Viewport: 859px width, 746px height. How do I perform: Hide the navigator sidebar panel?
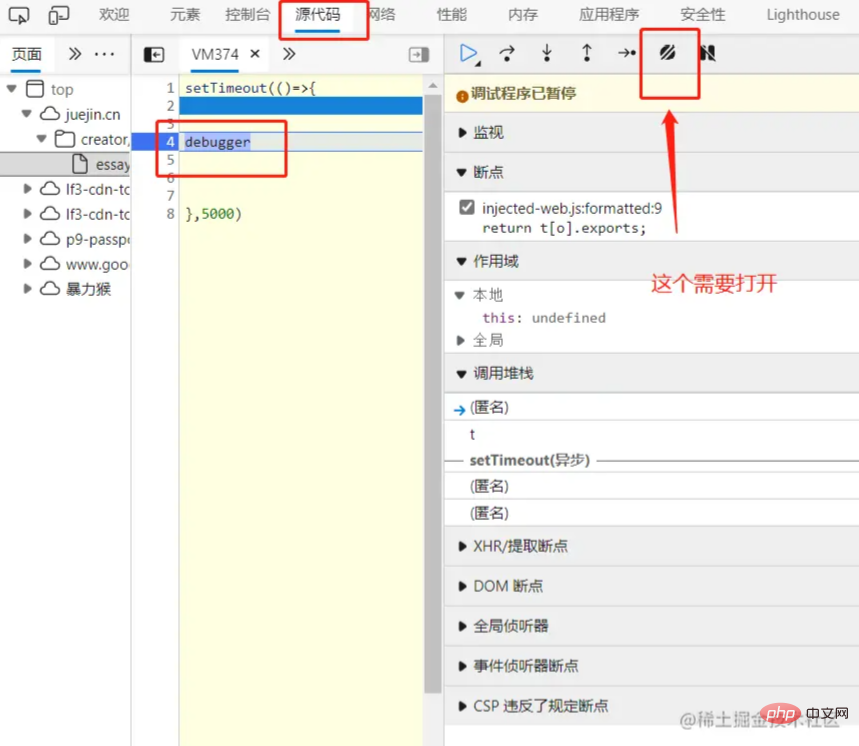point(154,54)
